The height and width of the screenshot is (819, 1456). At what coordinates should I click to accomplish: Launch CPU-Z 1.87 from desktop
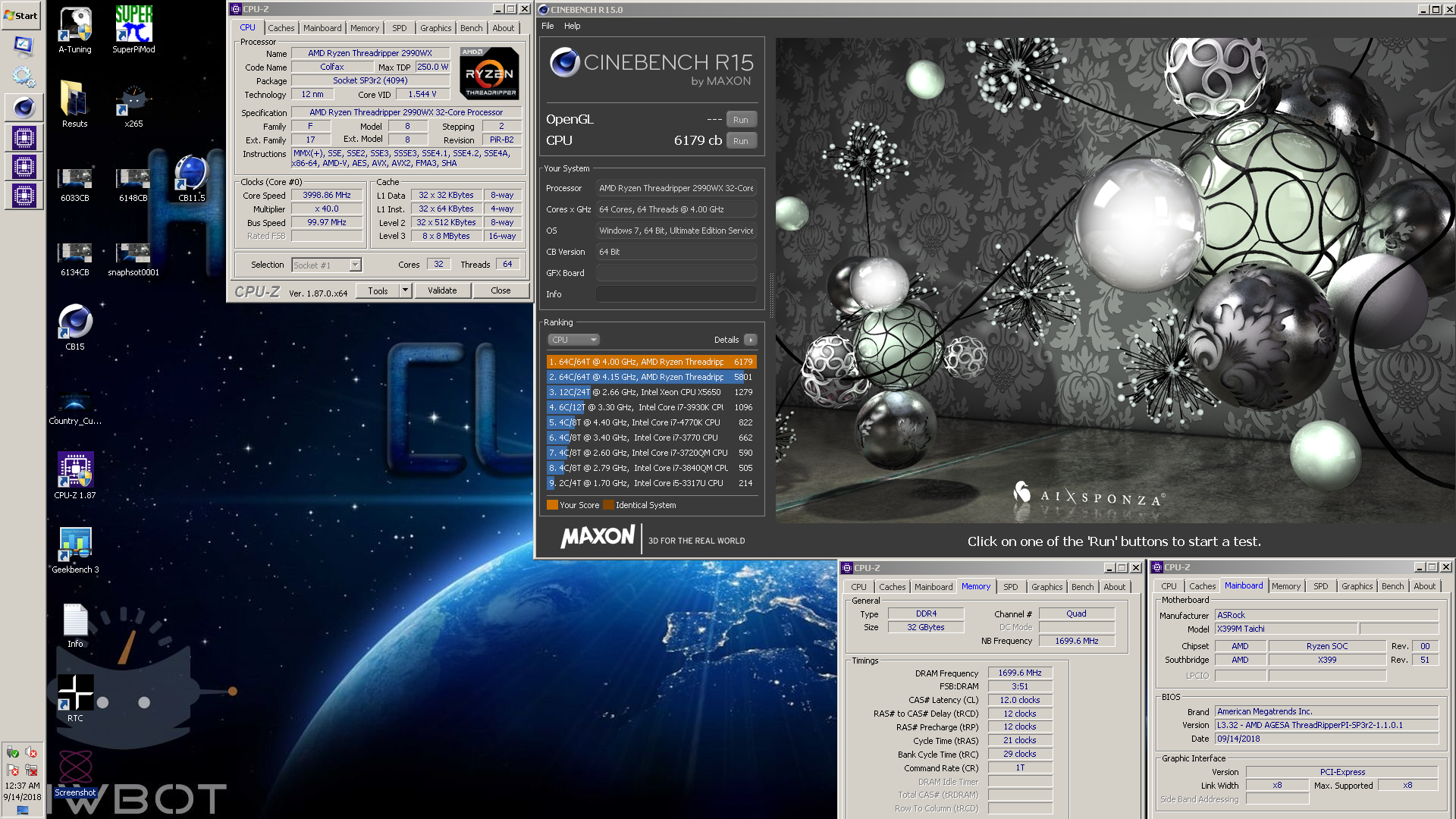[x=75, y=475]
